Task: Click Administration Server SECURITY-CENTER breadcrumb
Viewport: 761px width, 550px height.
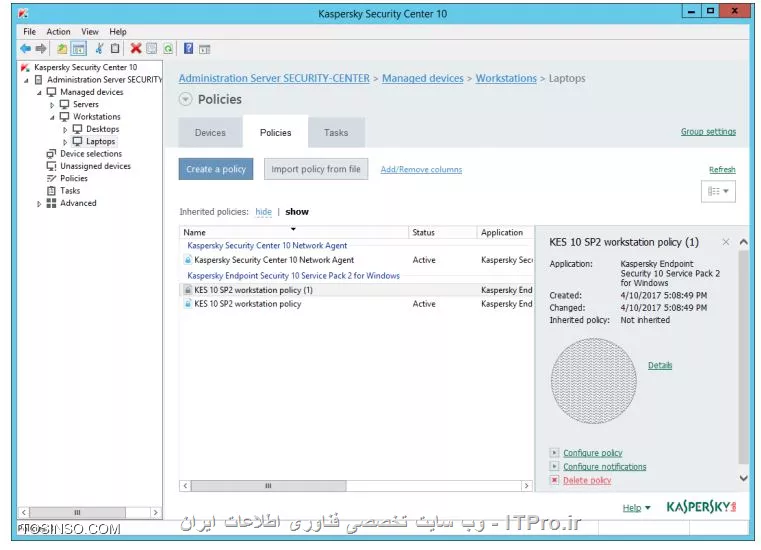Action: click(x=274, y=78)
